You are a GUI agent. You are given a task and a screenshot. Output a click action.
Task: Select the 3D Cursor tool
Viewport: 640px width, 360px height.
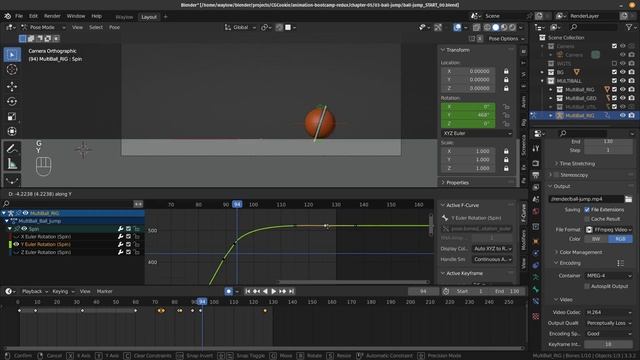(x=12, y=70)
